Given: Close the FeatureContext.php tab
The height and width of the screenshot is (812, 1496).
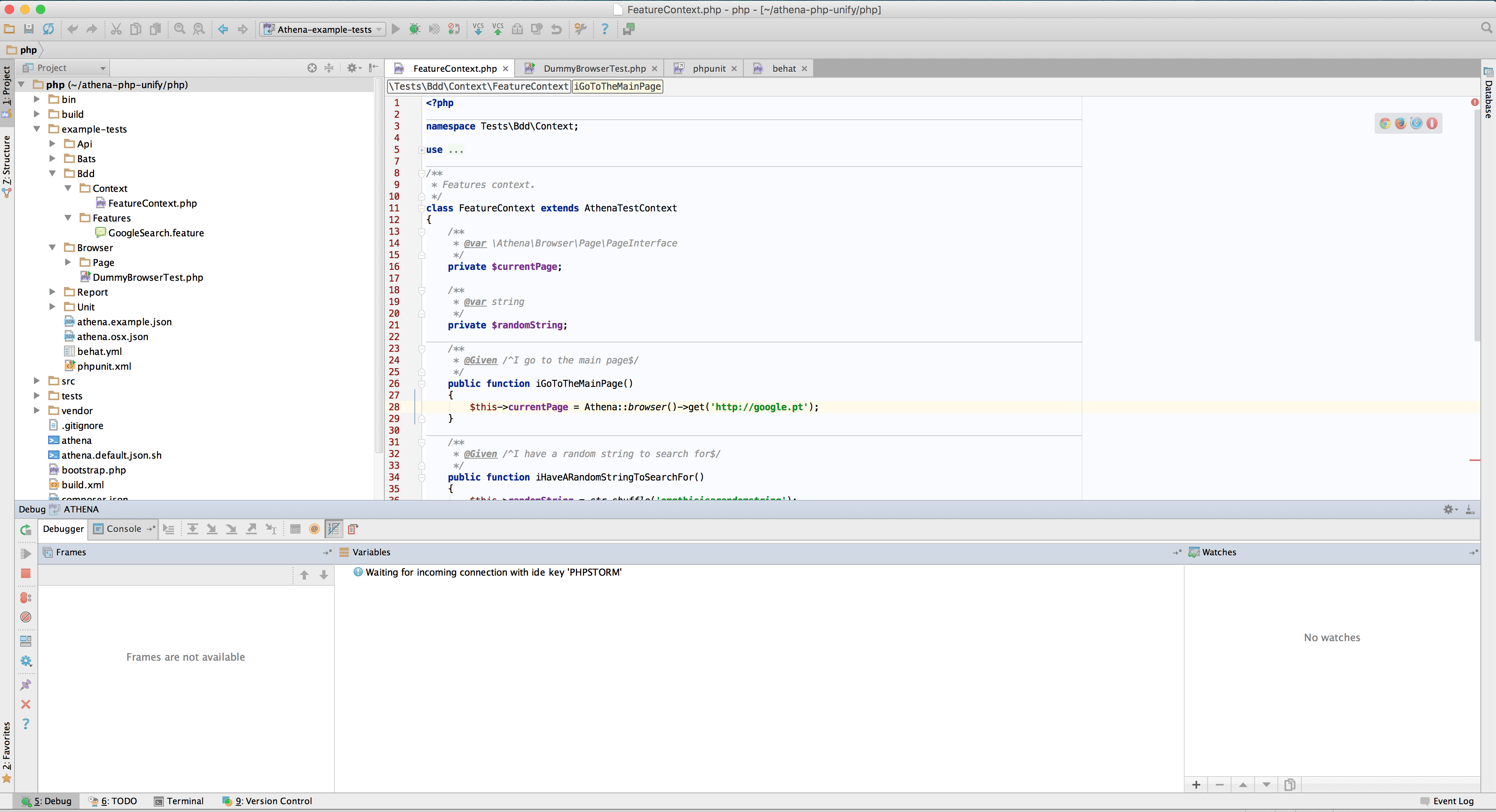Looking at the screenshot, I should 505,69.
